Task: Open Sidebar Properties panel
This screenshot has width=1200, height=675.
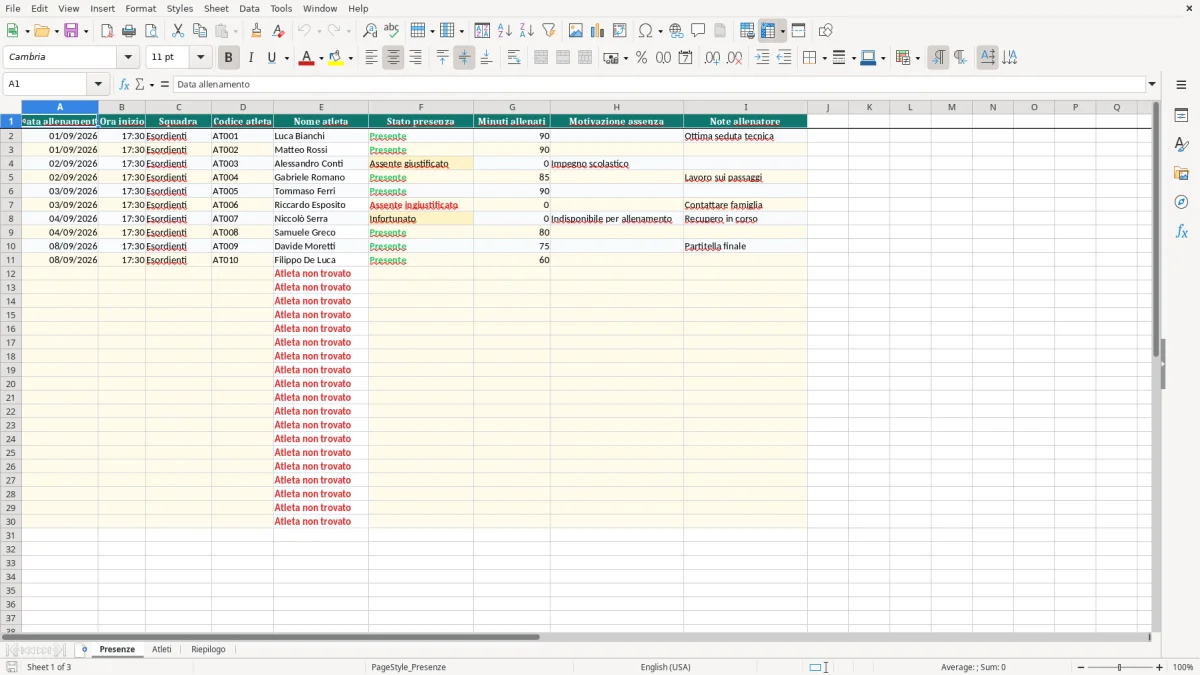Action: coord(1181,116)
